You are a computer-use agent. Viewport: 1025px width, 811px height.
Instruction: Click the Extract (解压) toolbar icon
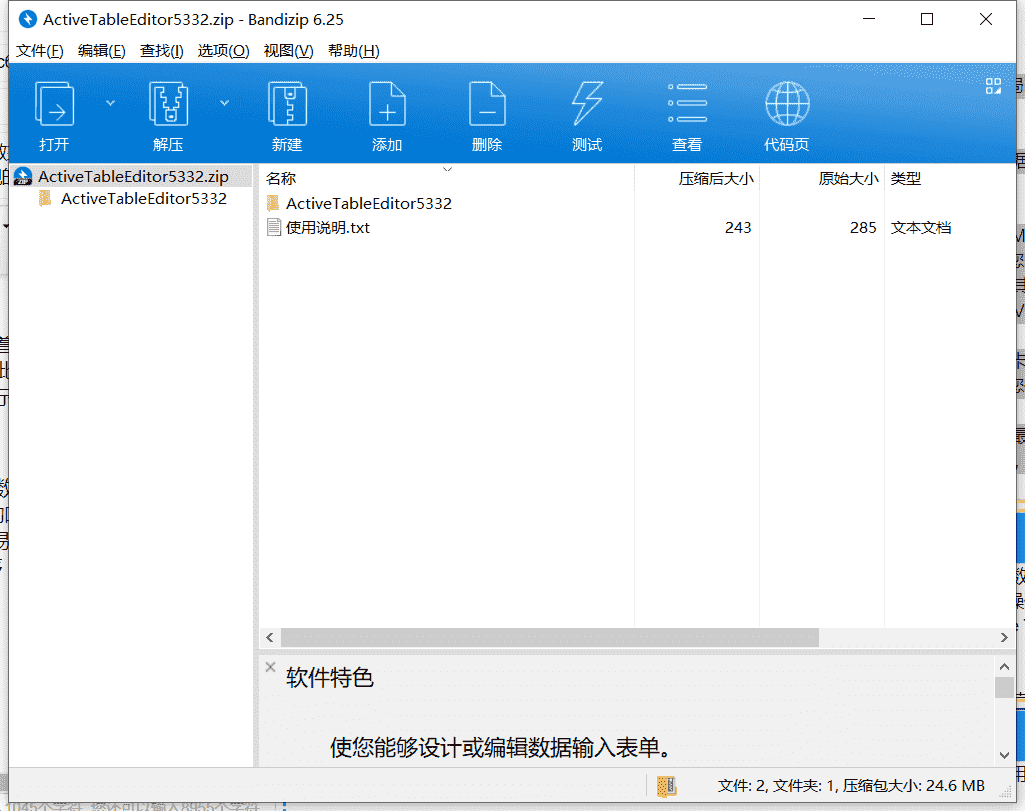(169, 104)
